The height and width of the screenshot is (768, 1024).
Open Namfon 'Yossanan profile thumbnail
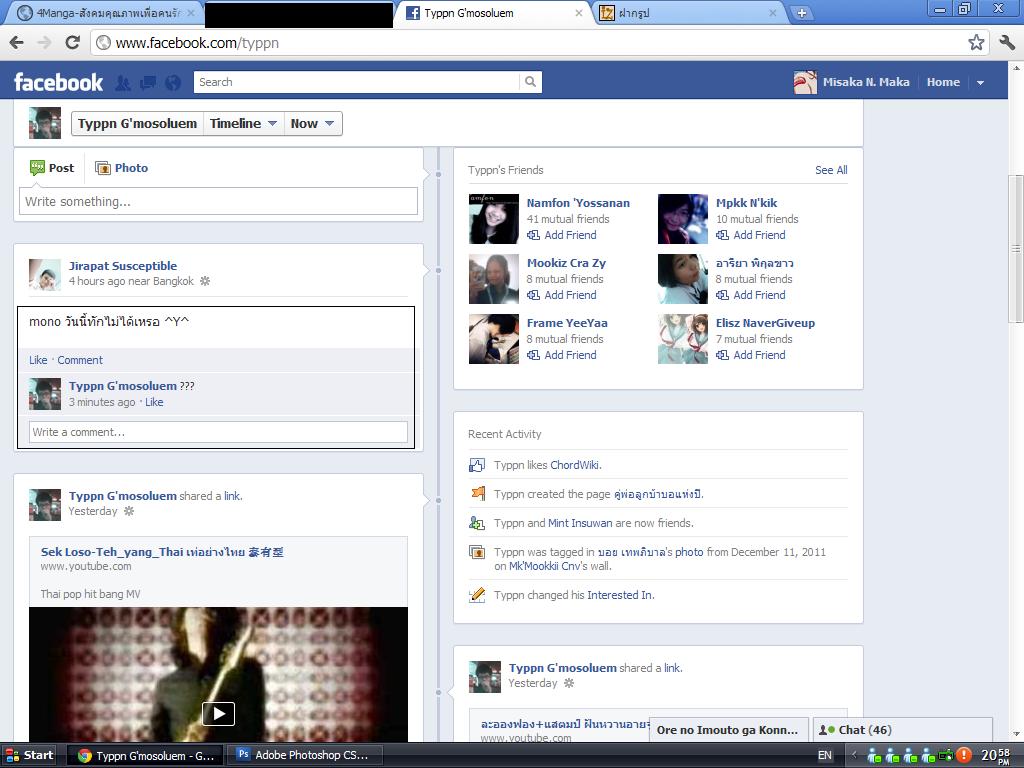[x=494, y=219]
